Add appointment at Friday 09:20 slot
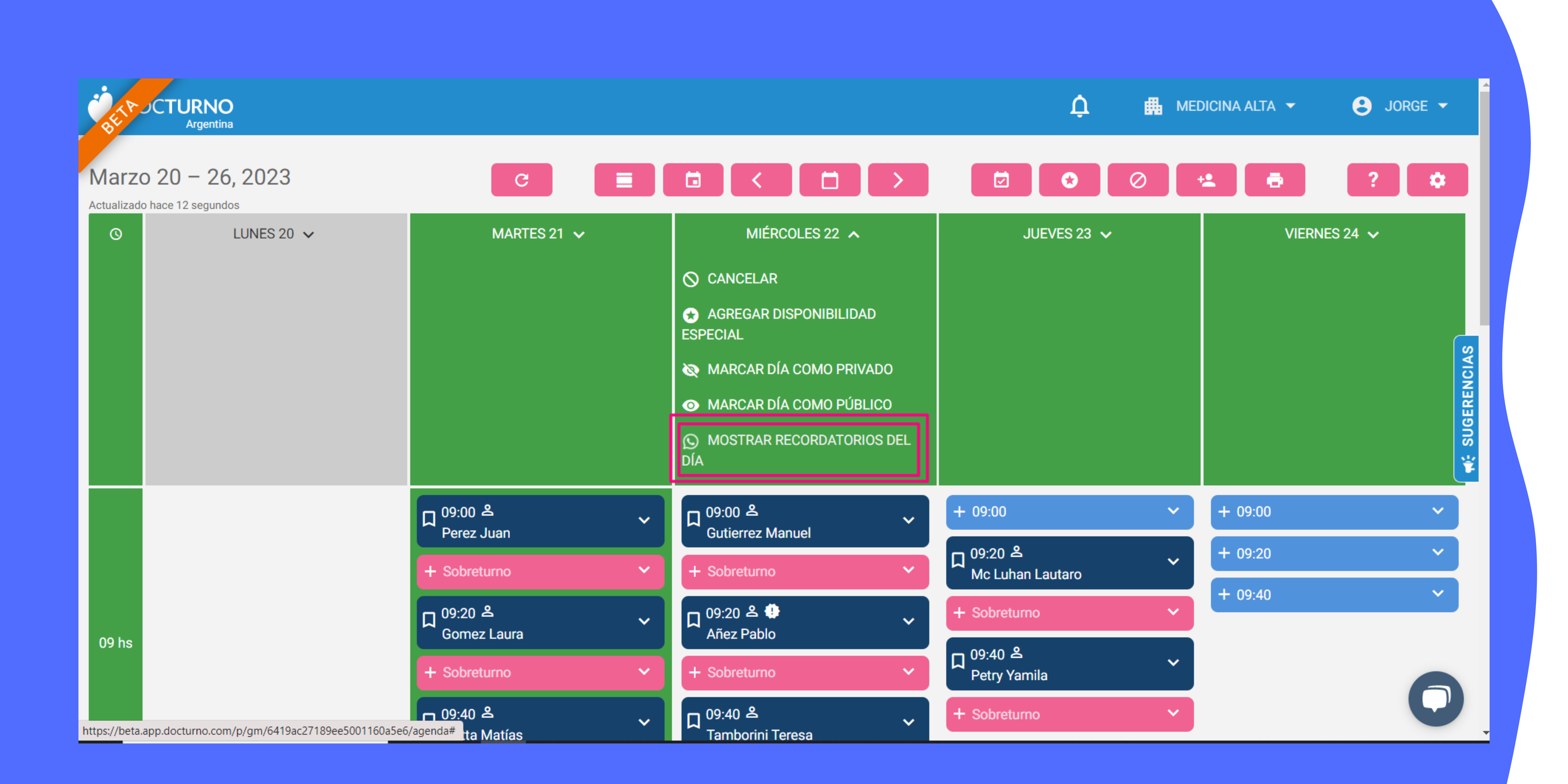 pyautogui.click(x=1334, y=553)
